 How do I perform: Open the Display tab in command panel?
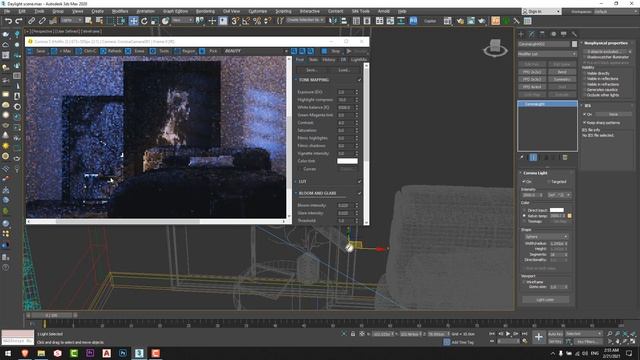click(x=564, y=34)
